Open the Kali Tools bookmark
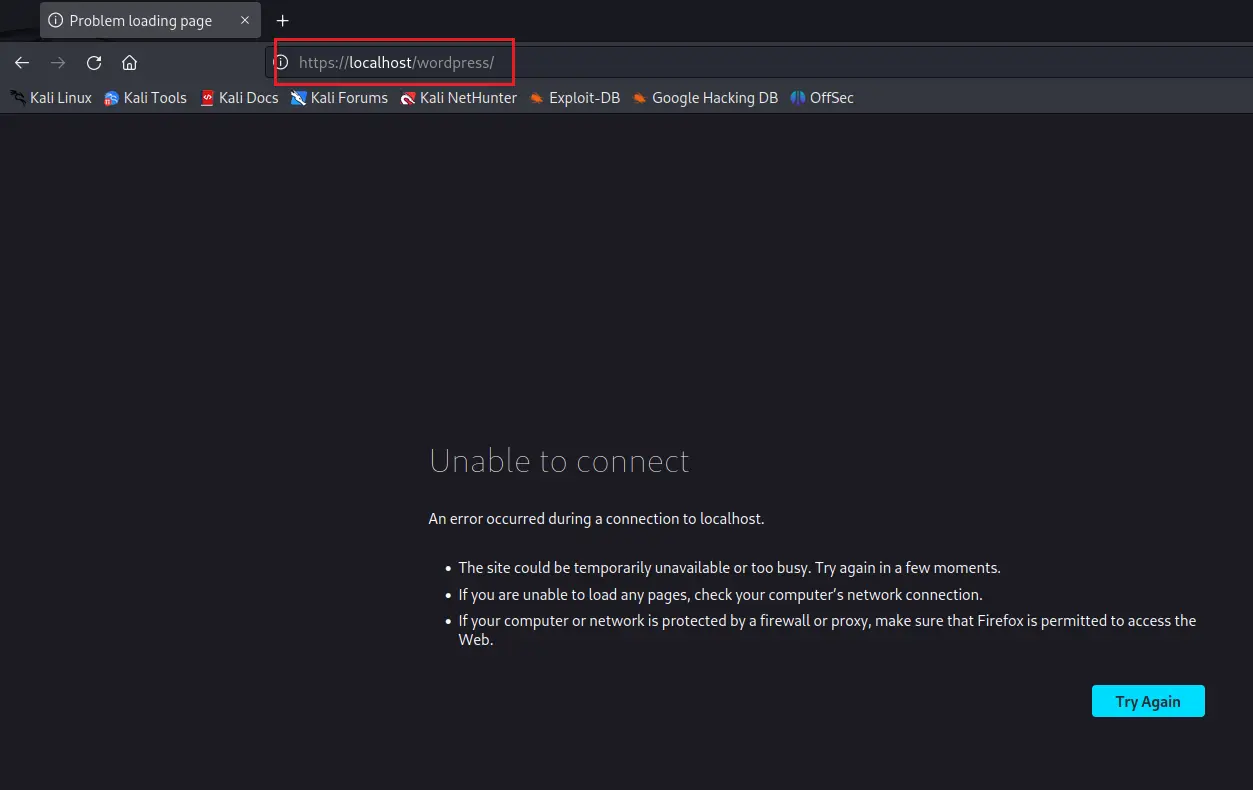Viewport: 1253px width, 790px height. (146, 98)
